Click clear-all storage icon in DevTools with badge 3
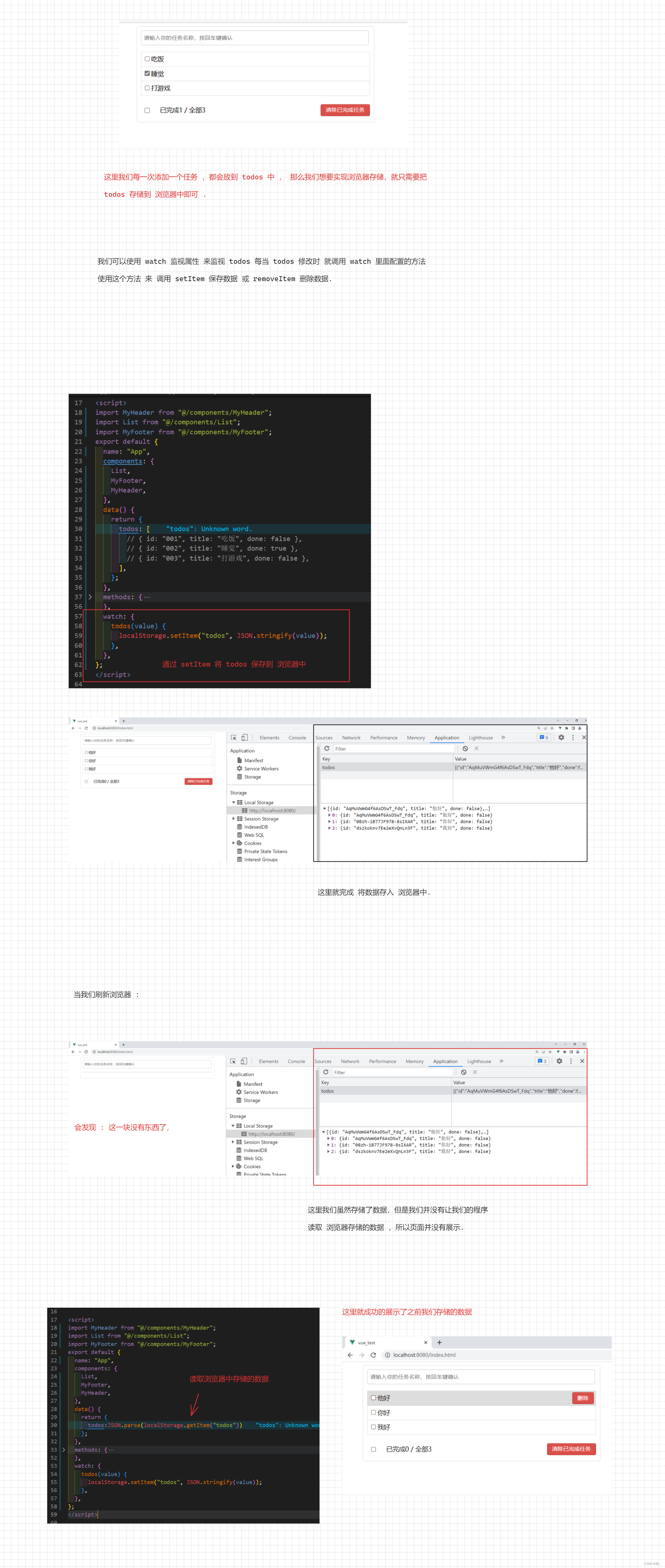Image resolution: width=665 pixels, height=1568 pixels. coord(464,1072)
